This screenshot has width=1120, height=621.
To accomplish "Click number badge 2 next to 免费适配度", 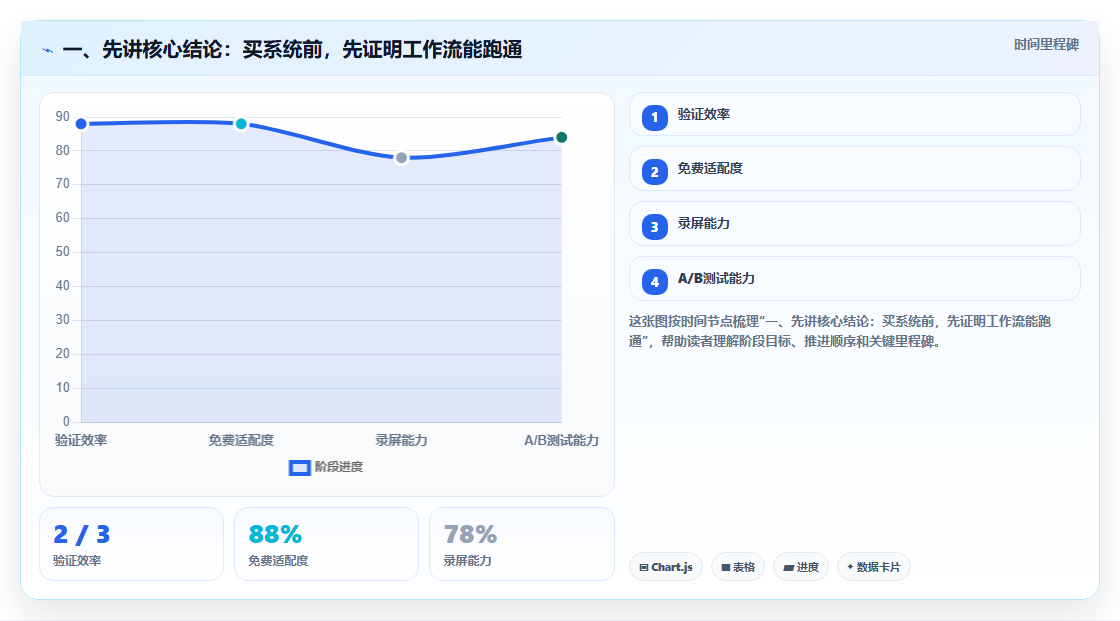I will (x=654, y=172).
